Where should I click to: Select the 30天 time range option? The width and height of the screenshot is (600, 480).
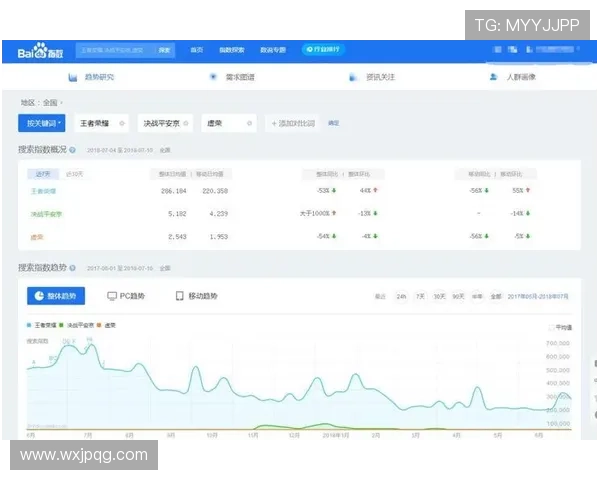pos(439,297)
